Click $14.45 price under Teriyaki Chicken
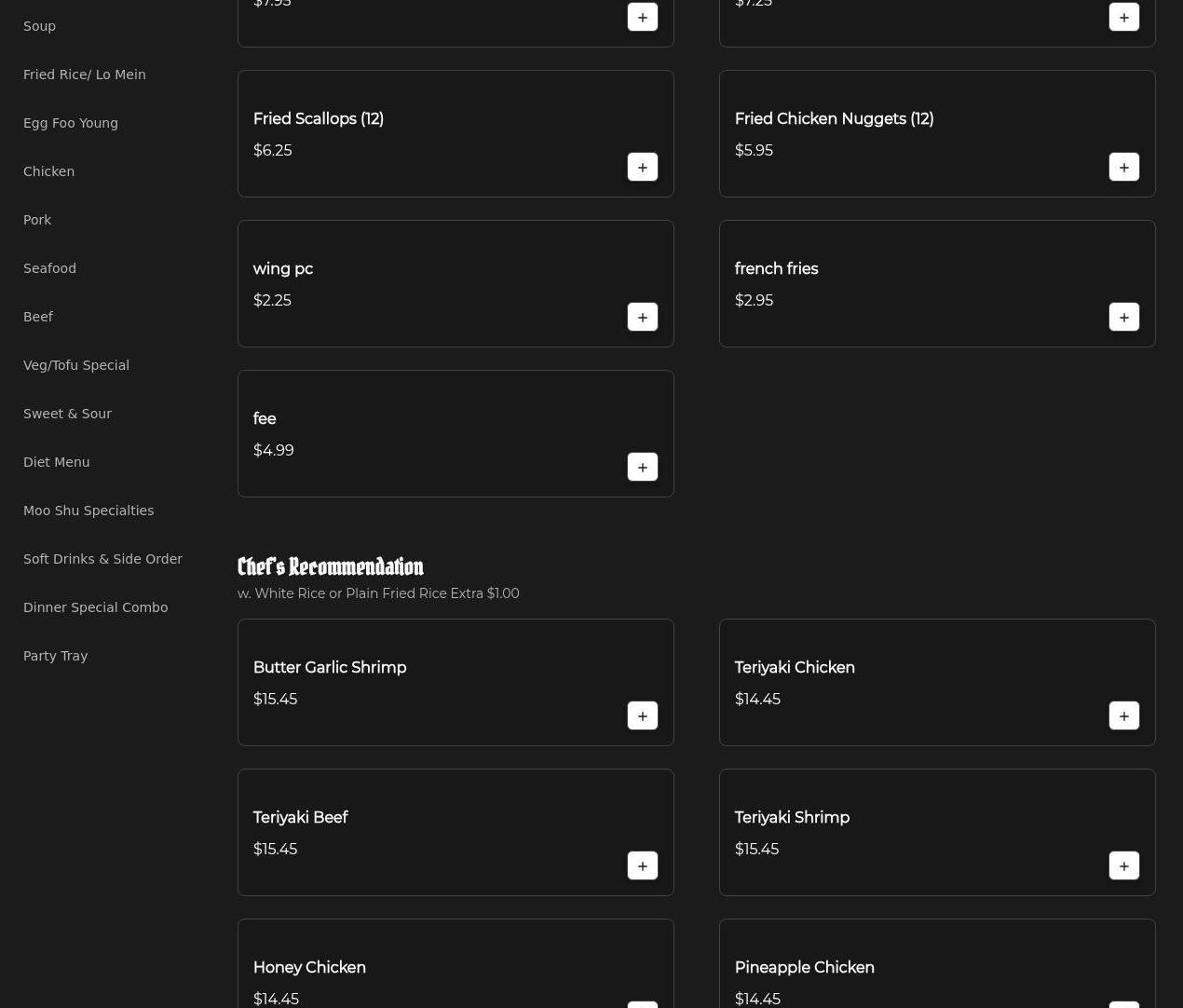 757,699
